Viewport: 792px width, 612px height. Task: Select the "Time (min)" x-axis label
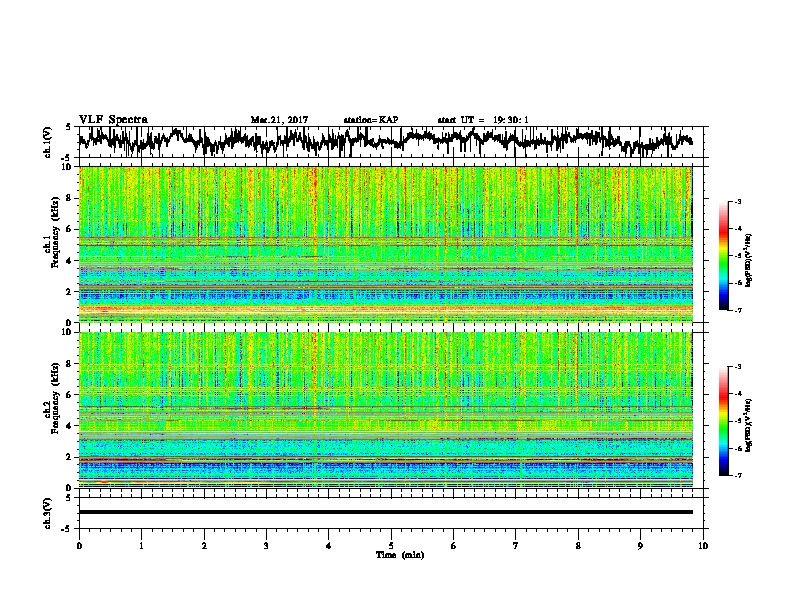(400, 555)
